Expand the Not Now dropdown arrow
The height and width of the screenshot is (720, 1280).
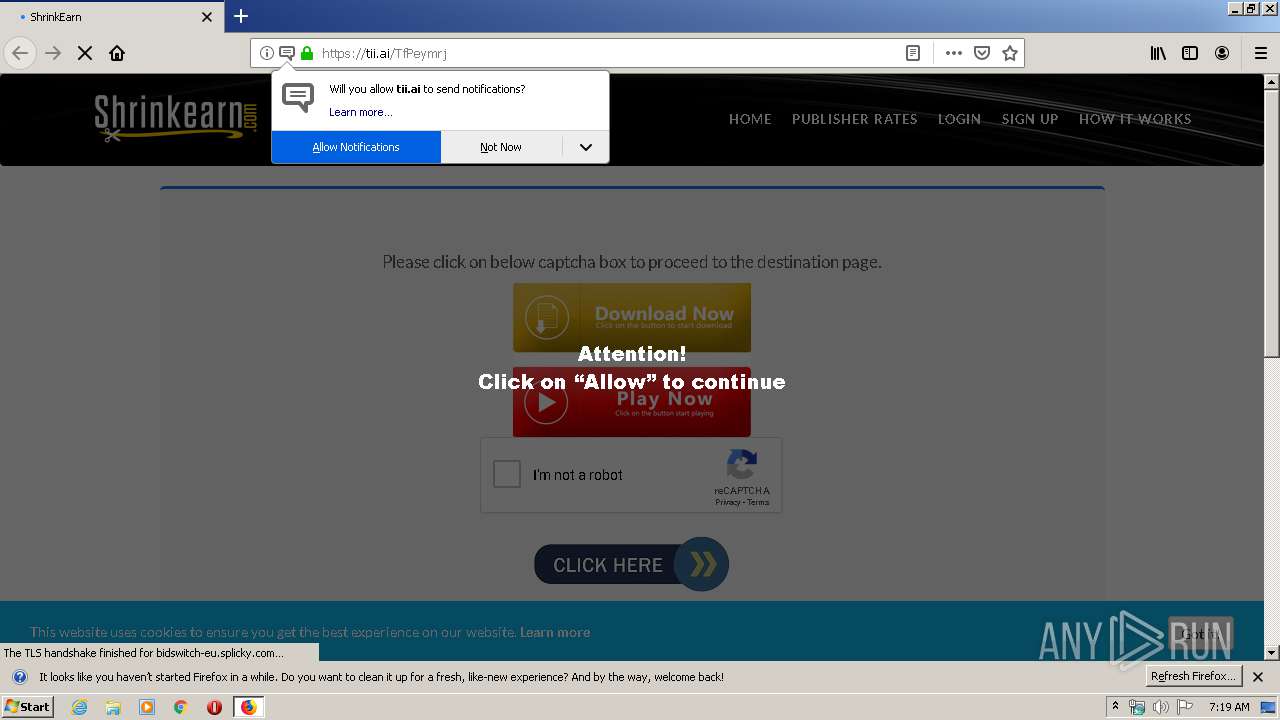coord(586,147)
